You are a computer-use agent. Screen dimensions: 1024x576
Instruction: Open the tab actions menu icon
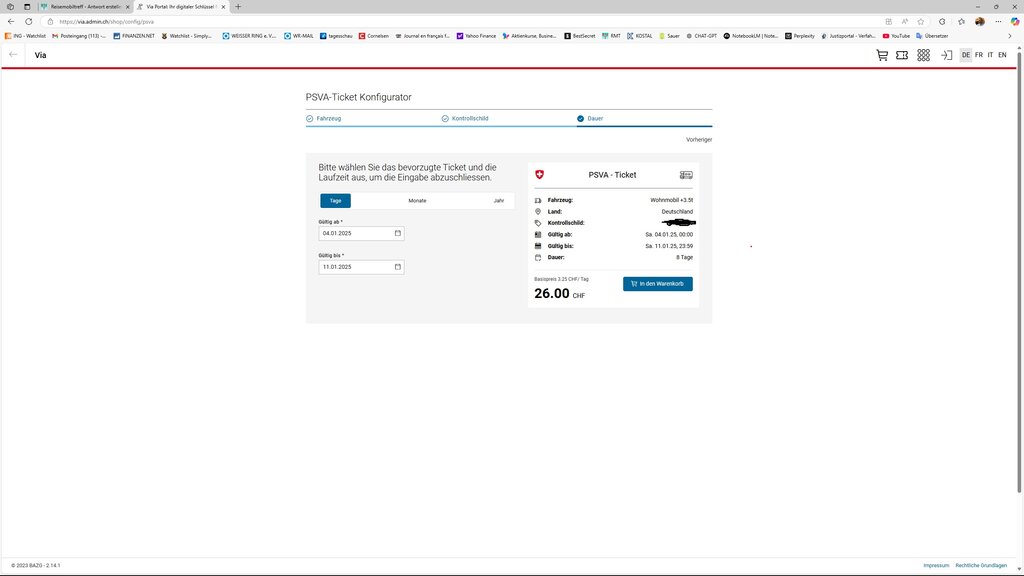(27, 7)
